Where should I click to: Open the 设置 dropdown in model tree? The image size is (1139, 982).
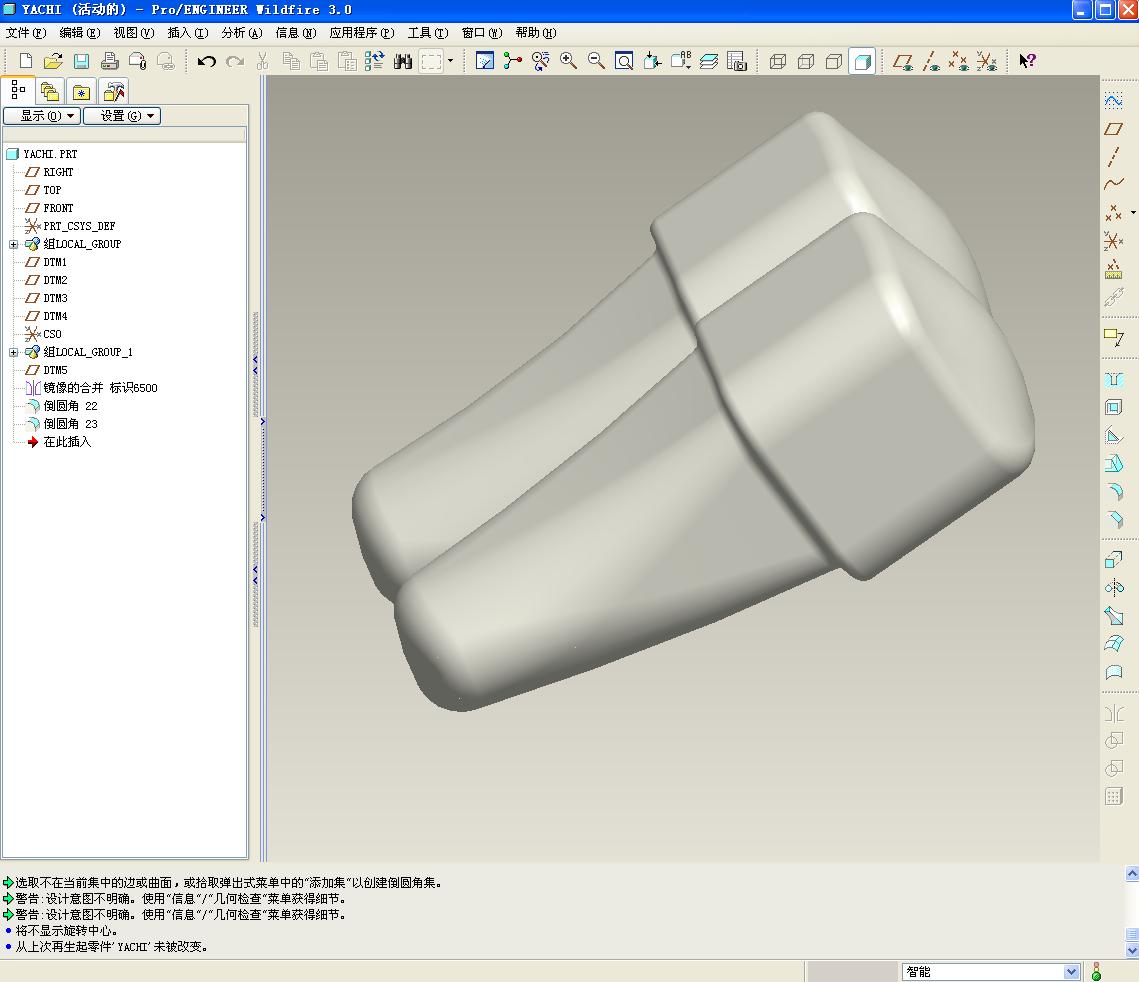[122, 115]
